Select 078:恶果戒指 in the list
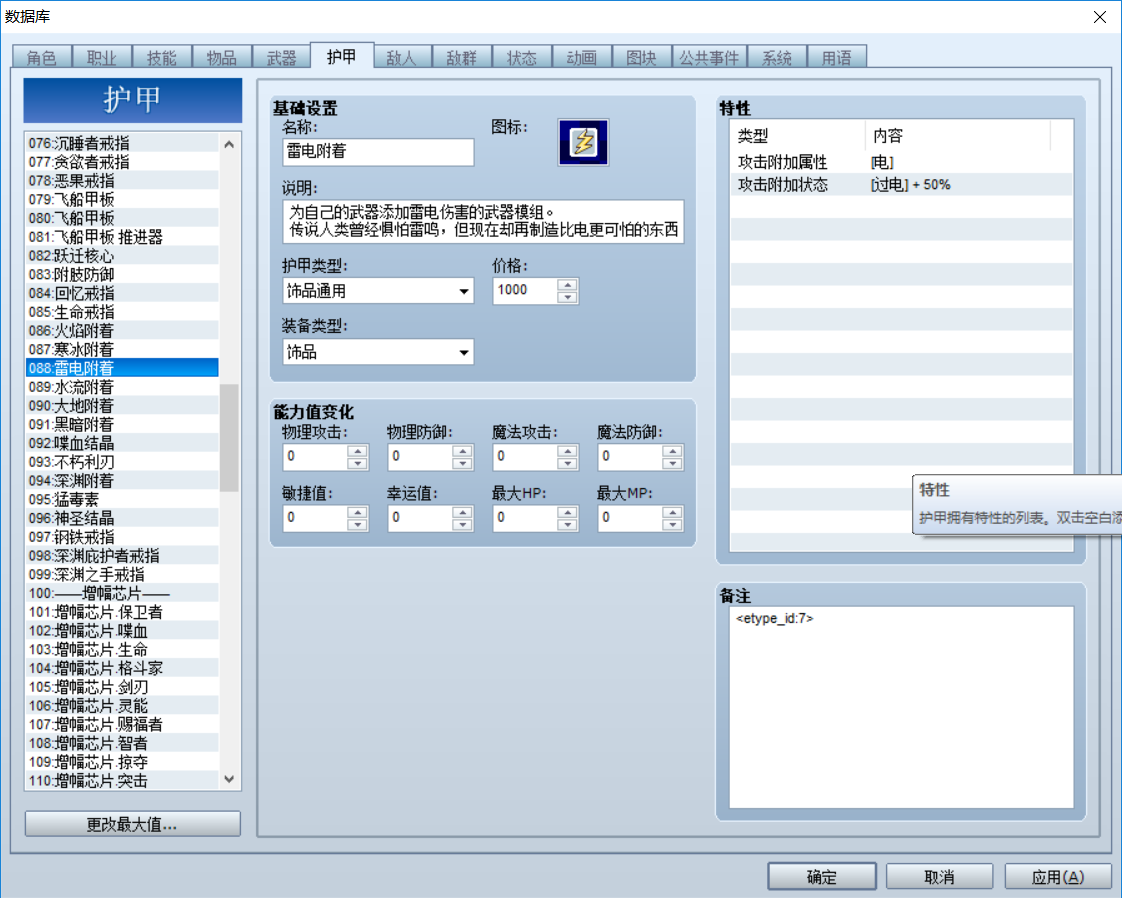Image resolution: width=1122 pixels, height=898 pixels. [122, 180]
